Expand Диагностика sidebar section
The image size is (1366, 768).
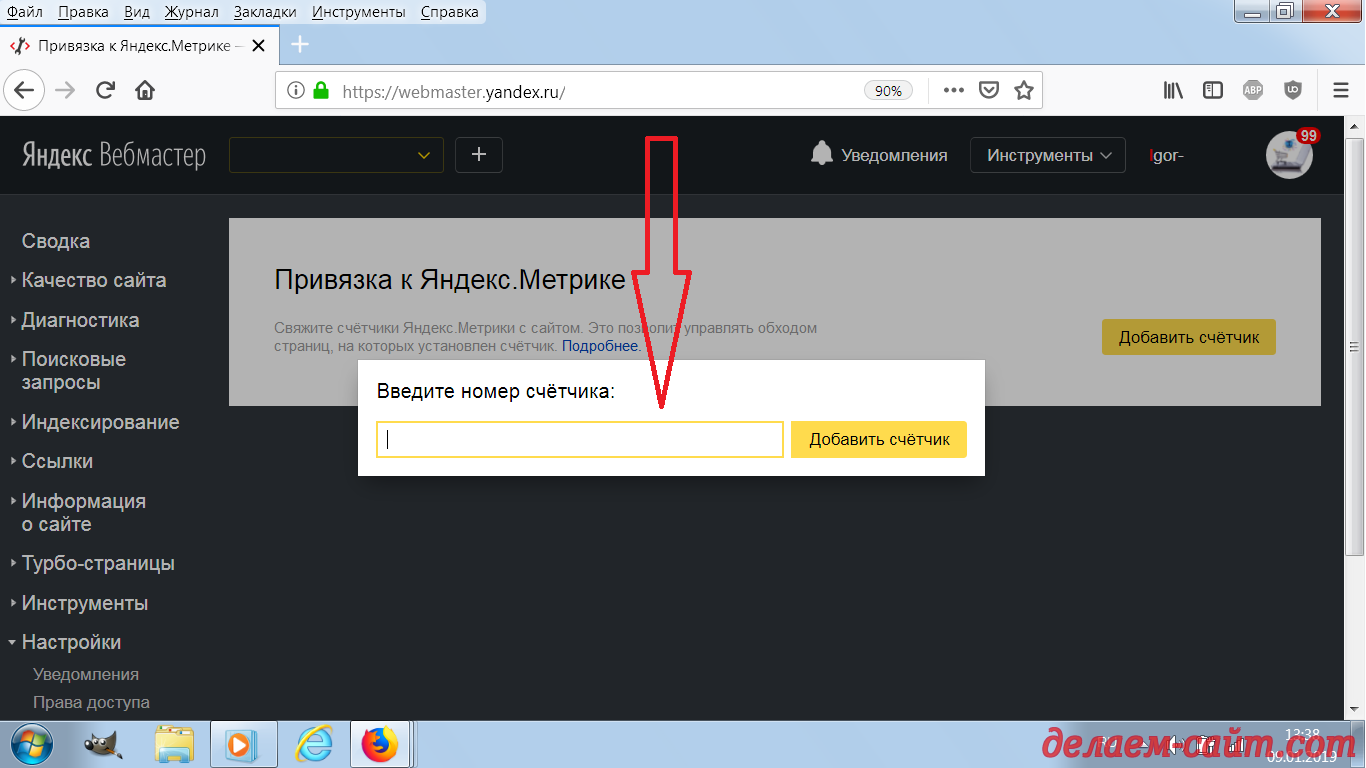coord(80,320)
